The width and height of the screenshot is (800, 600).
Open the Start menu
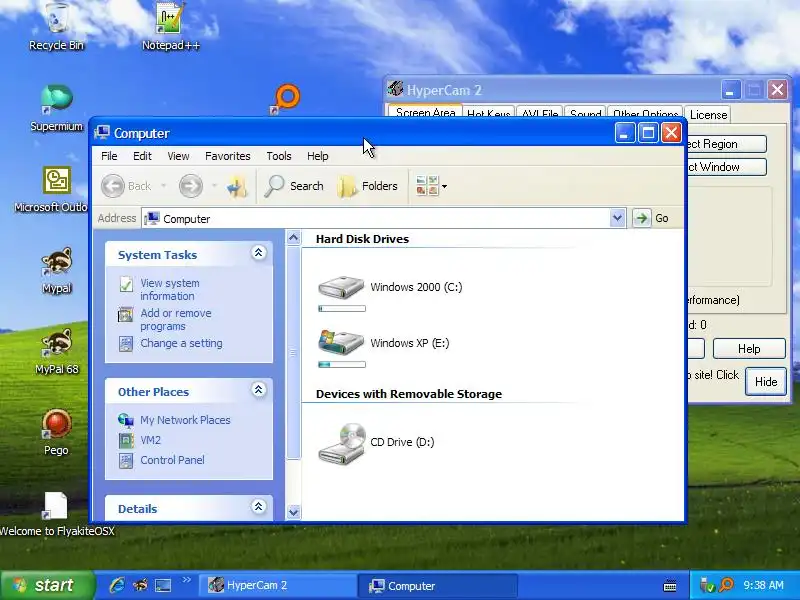[x=47, y=585]
